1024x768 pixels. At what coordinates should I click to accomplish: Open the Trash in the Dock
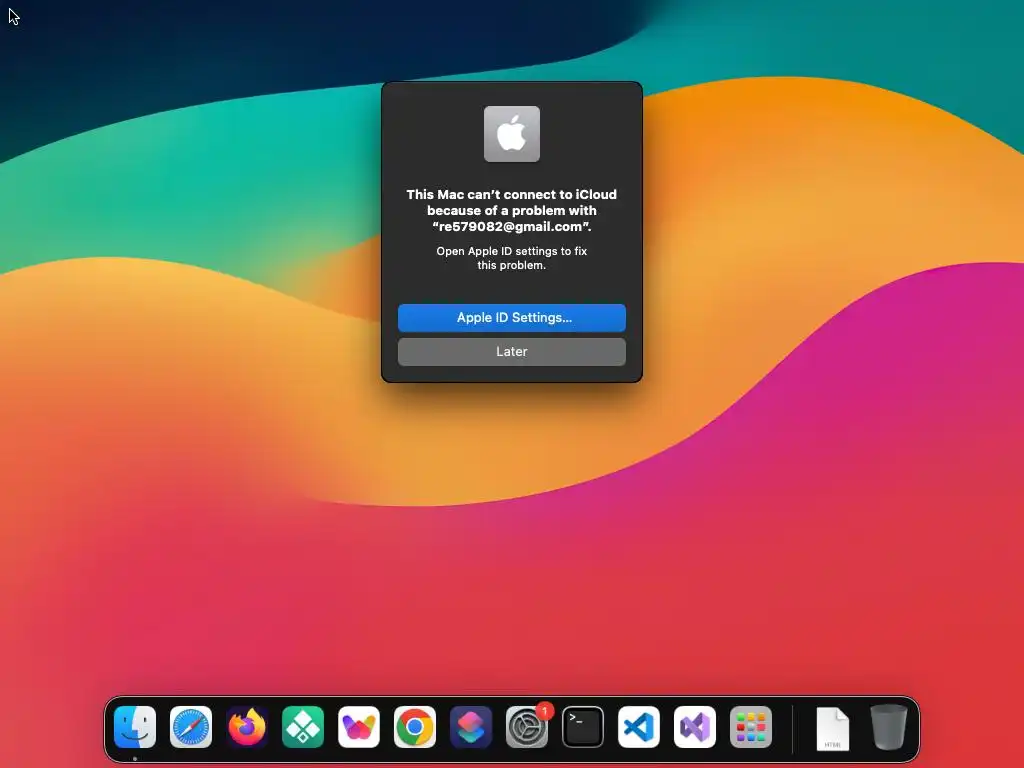pos(889,727)
